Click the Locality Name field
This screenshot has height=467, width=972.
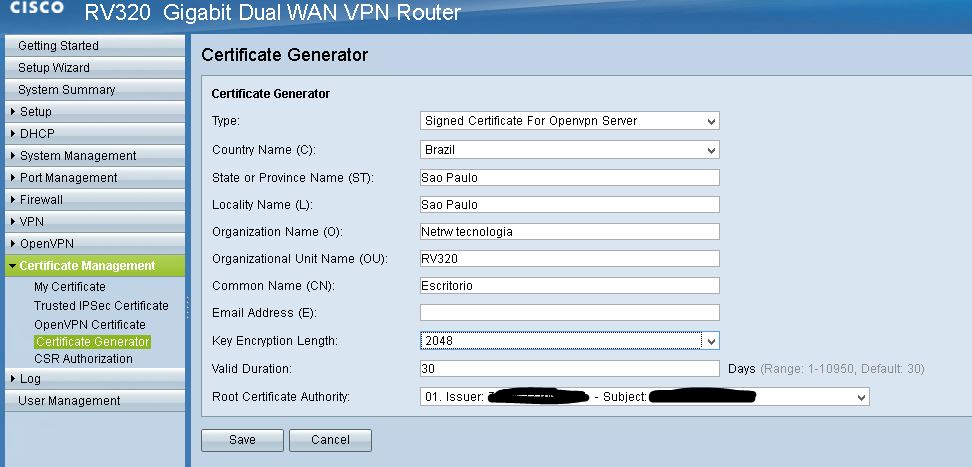tap(569, 205)
